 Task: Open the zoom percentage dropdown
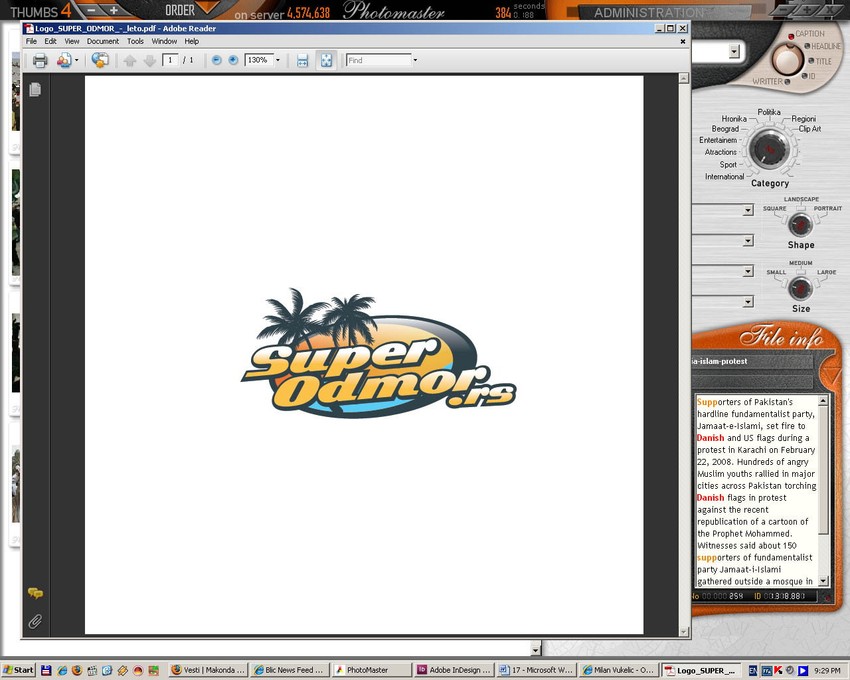click(x=278, y=60)
